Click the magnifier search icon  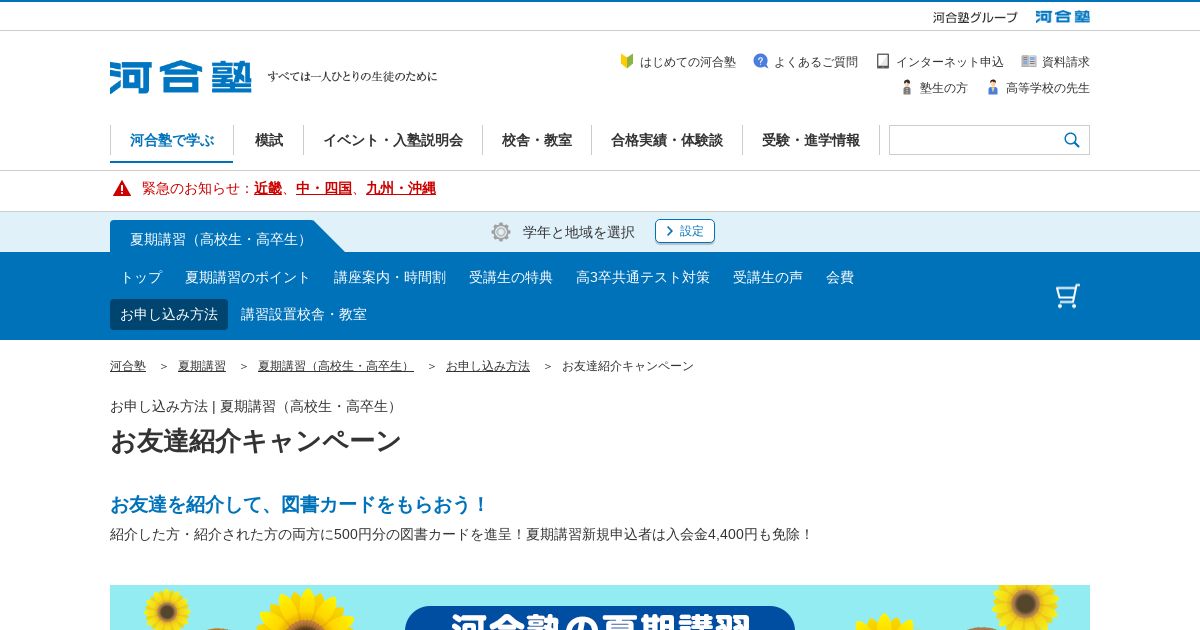tap(1072, 140)
